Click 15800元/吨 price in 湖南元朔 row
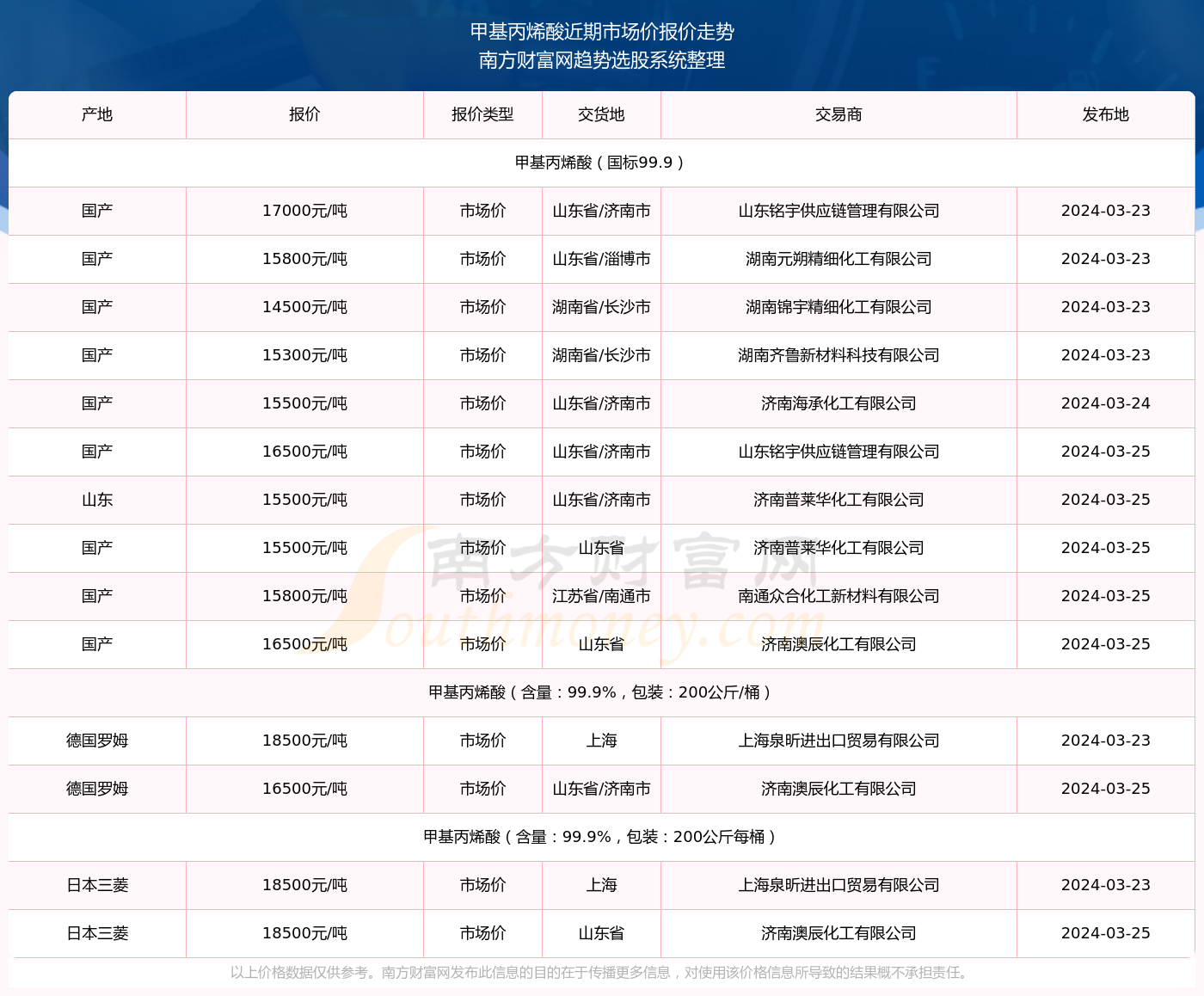Image resolution: width=1204 pixels, height=996 pixels. 304,259
